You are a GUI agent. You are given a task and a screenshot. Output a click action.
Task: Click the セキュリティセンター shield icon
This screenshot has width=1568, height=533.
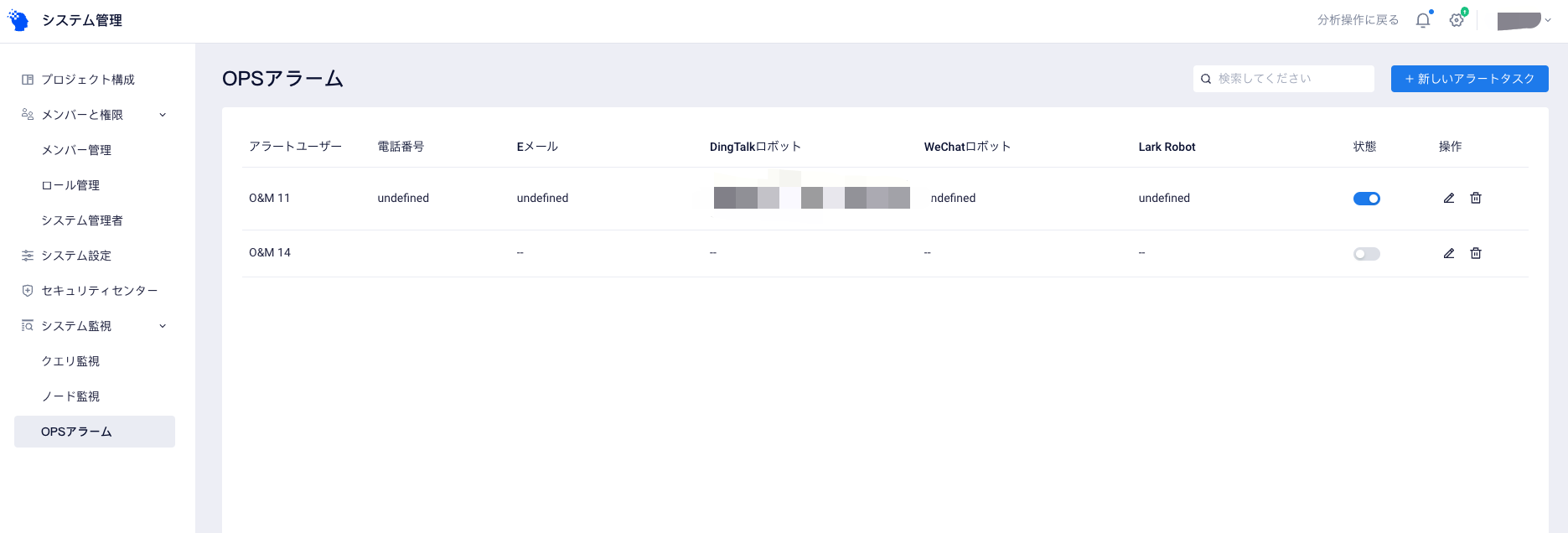click(x=28, y=291)
